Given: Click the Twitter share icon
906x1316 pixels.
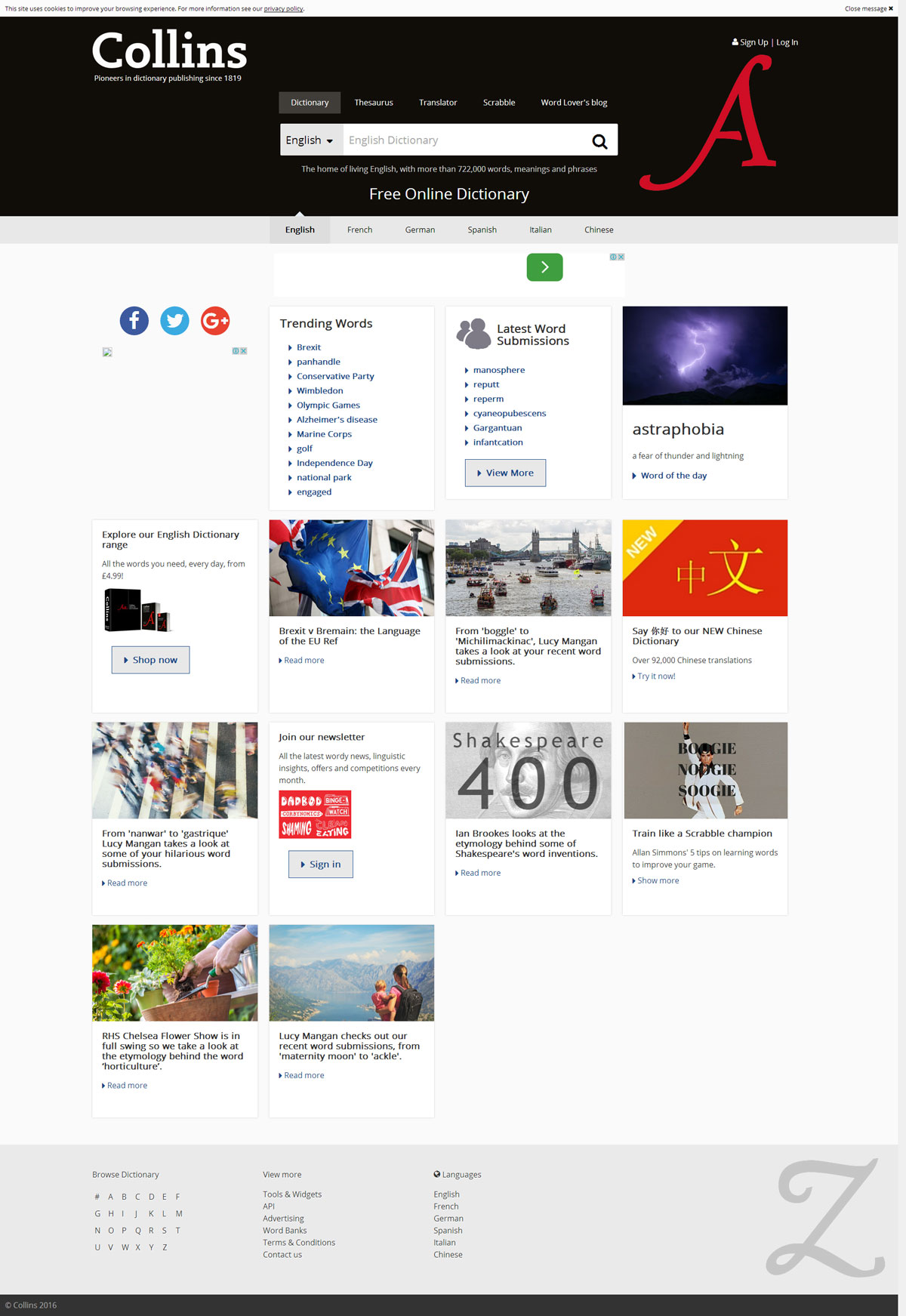Looking at the screenshot, I should (174, 321).
